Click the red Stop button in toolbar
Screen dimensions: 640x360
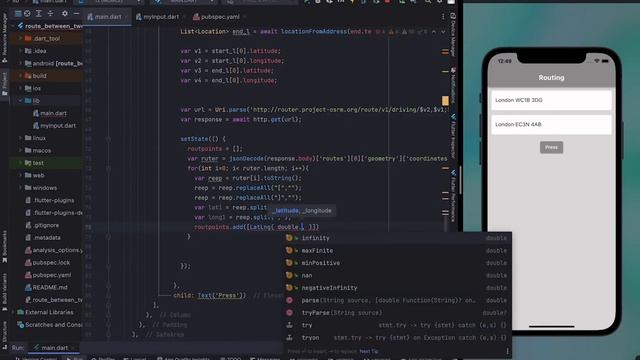coord(387,2)
